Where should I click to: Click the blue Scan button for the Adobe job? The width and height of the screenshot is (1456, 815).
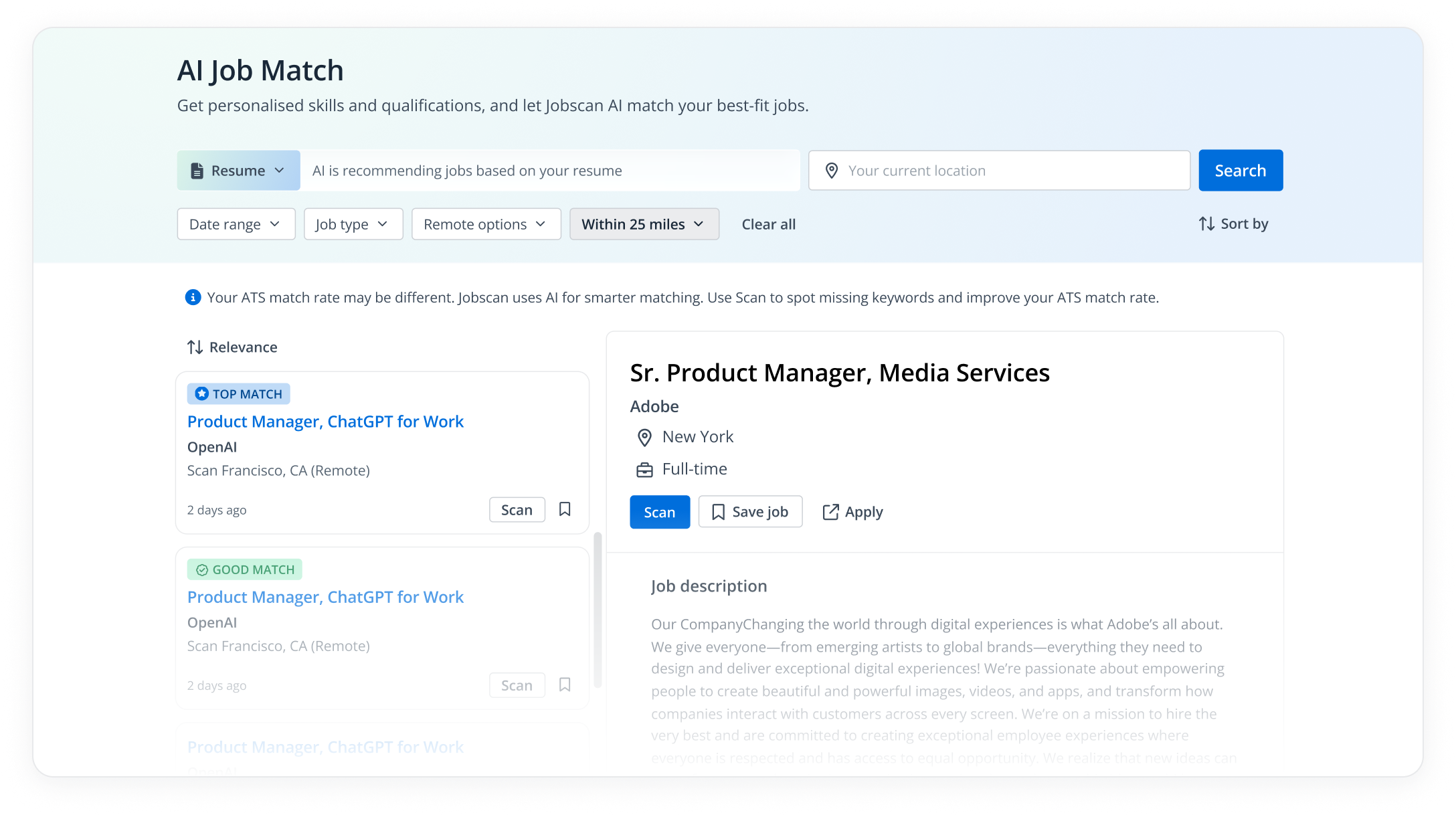660,512
